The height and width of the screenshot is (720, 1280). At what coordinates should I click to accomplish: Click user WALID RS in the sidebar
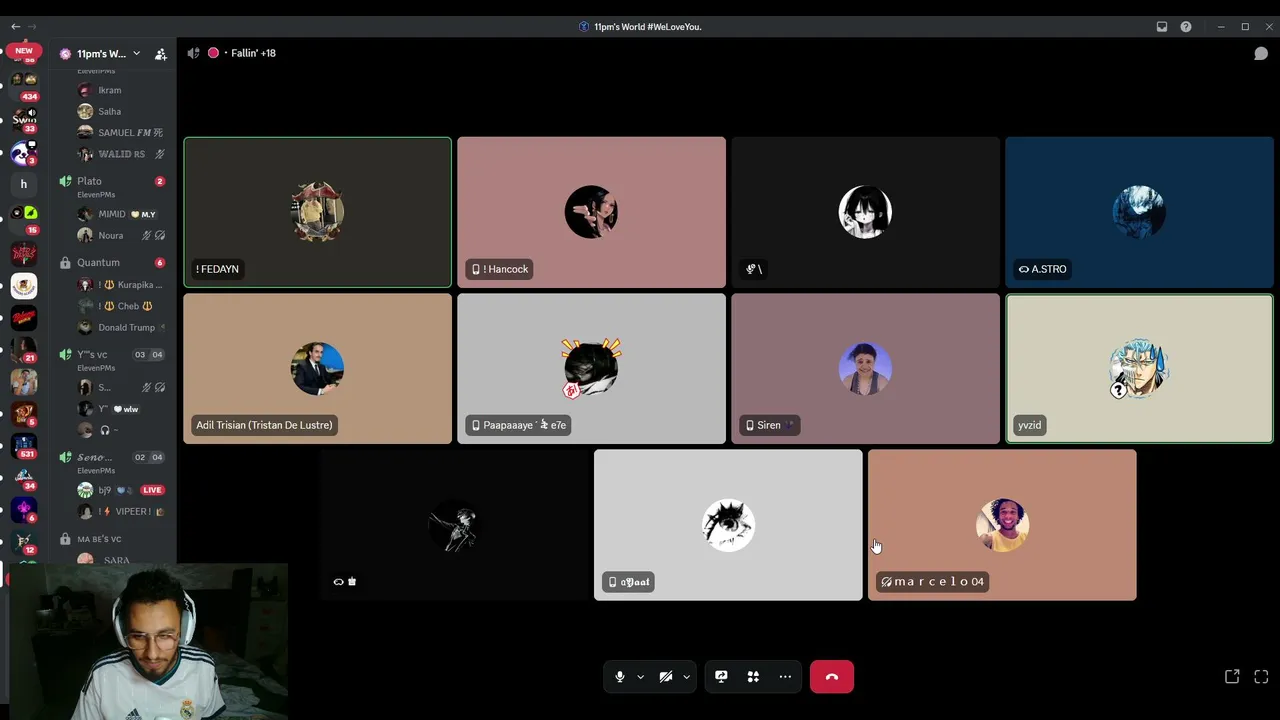121,154
